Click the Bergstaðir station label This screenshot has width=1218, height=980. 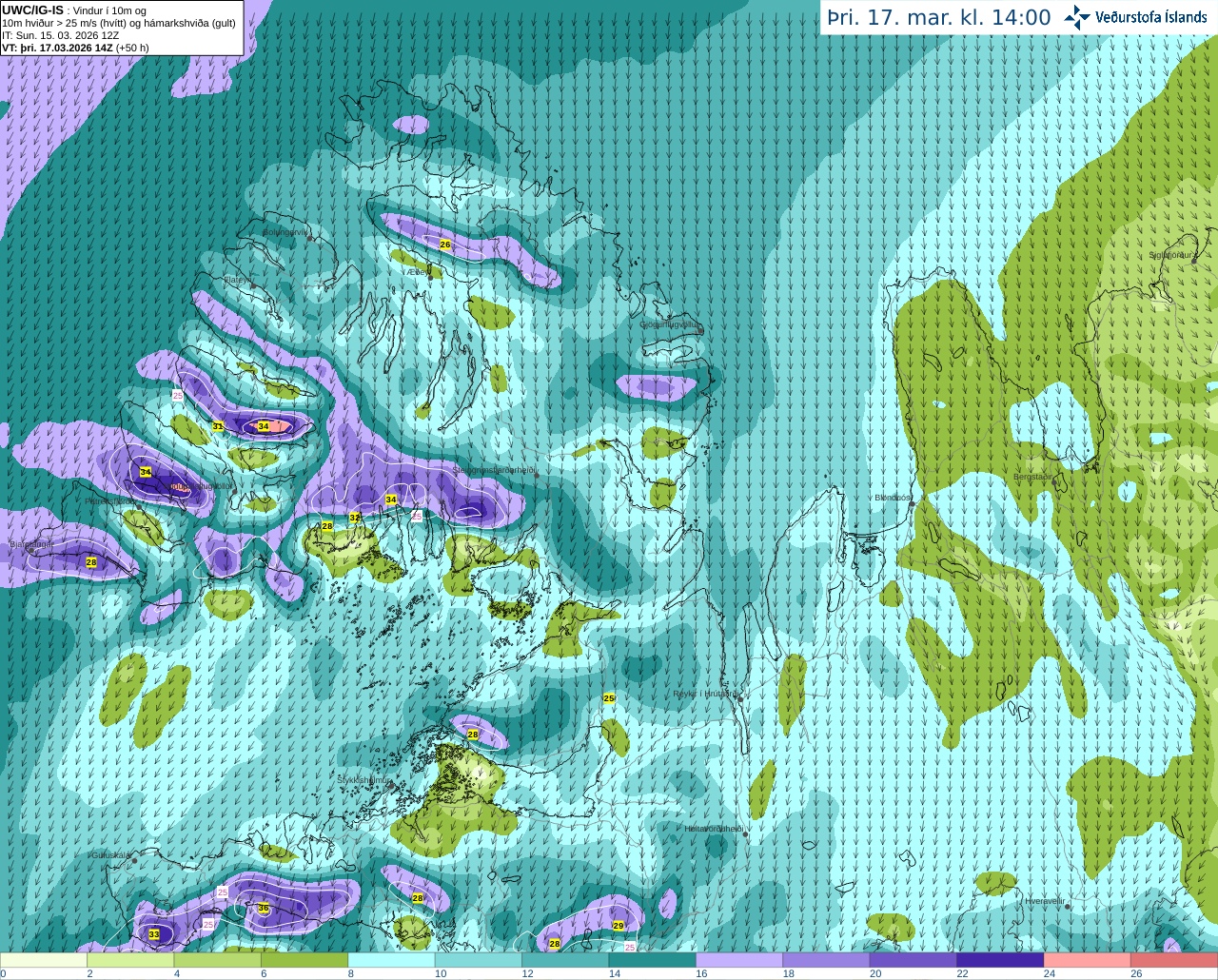point(1032,477)
